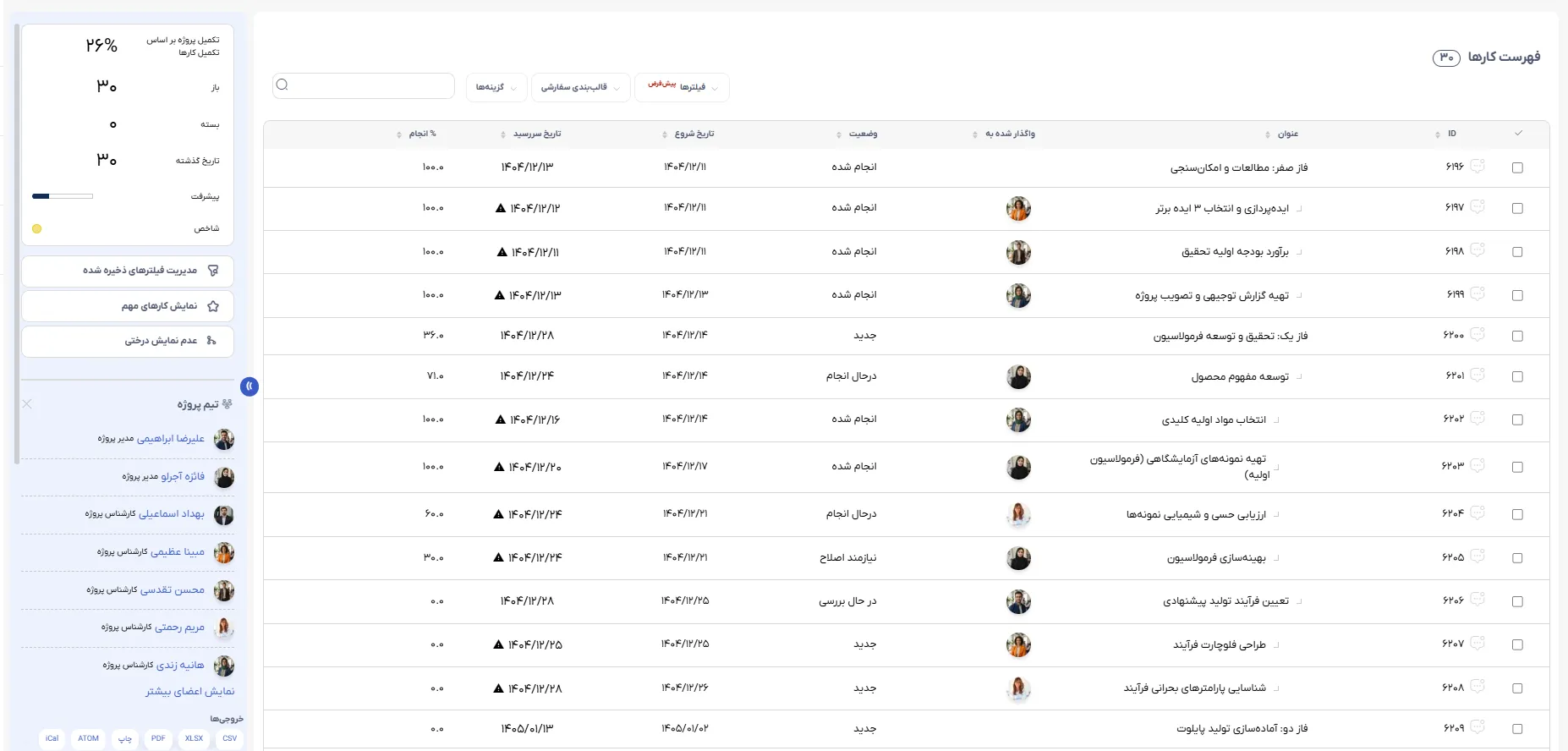The width and height of the screenshot is (1568, 751).
Task: Open the فیلترها dropdown
Action: (x=682, y=87)
